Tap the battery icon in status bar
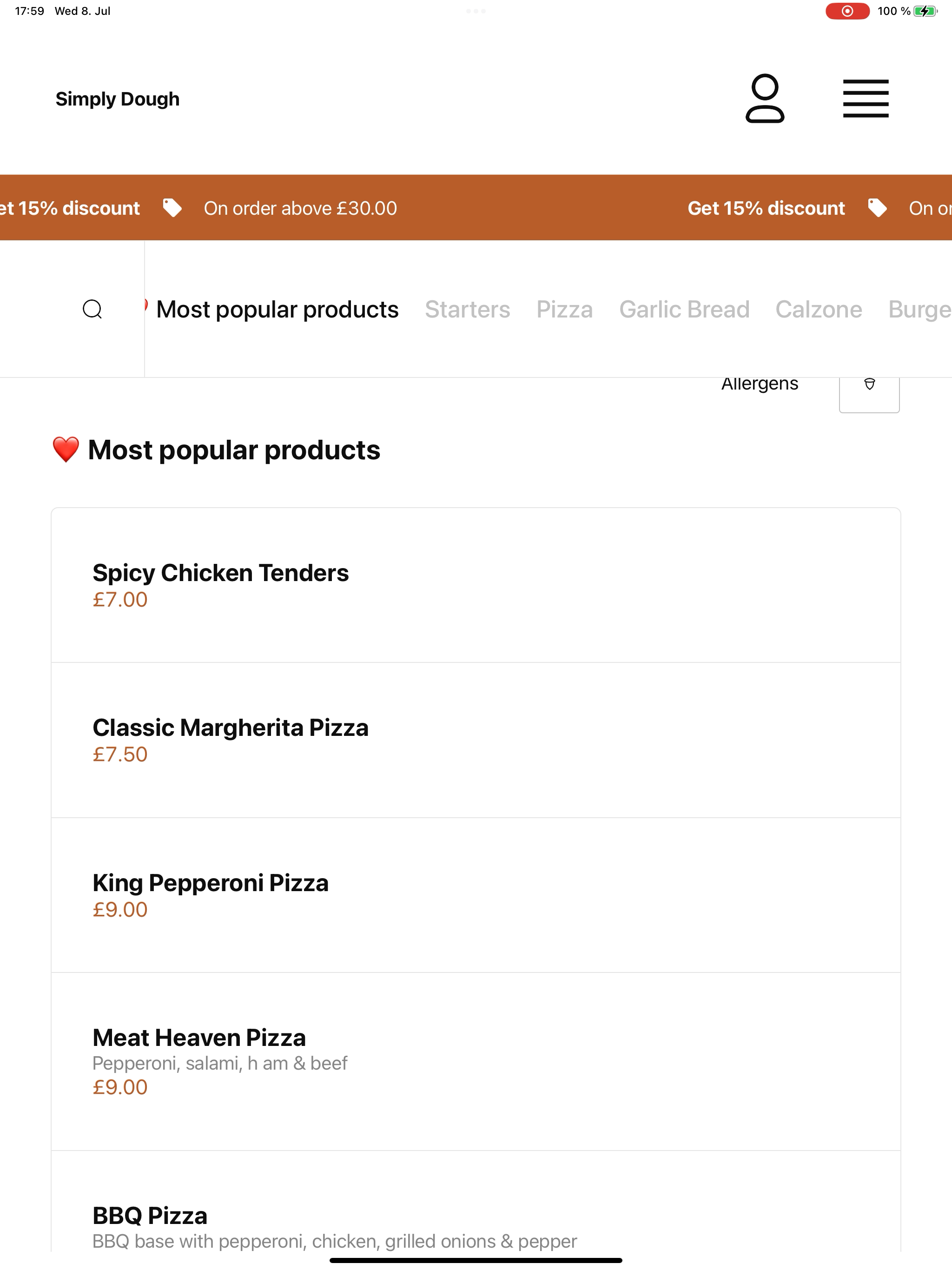The image size is (952, 1270). (925, 11)
